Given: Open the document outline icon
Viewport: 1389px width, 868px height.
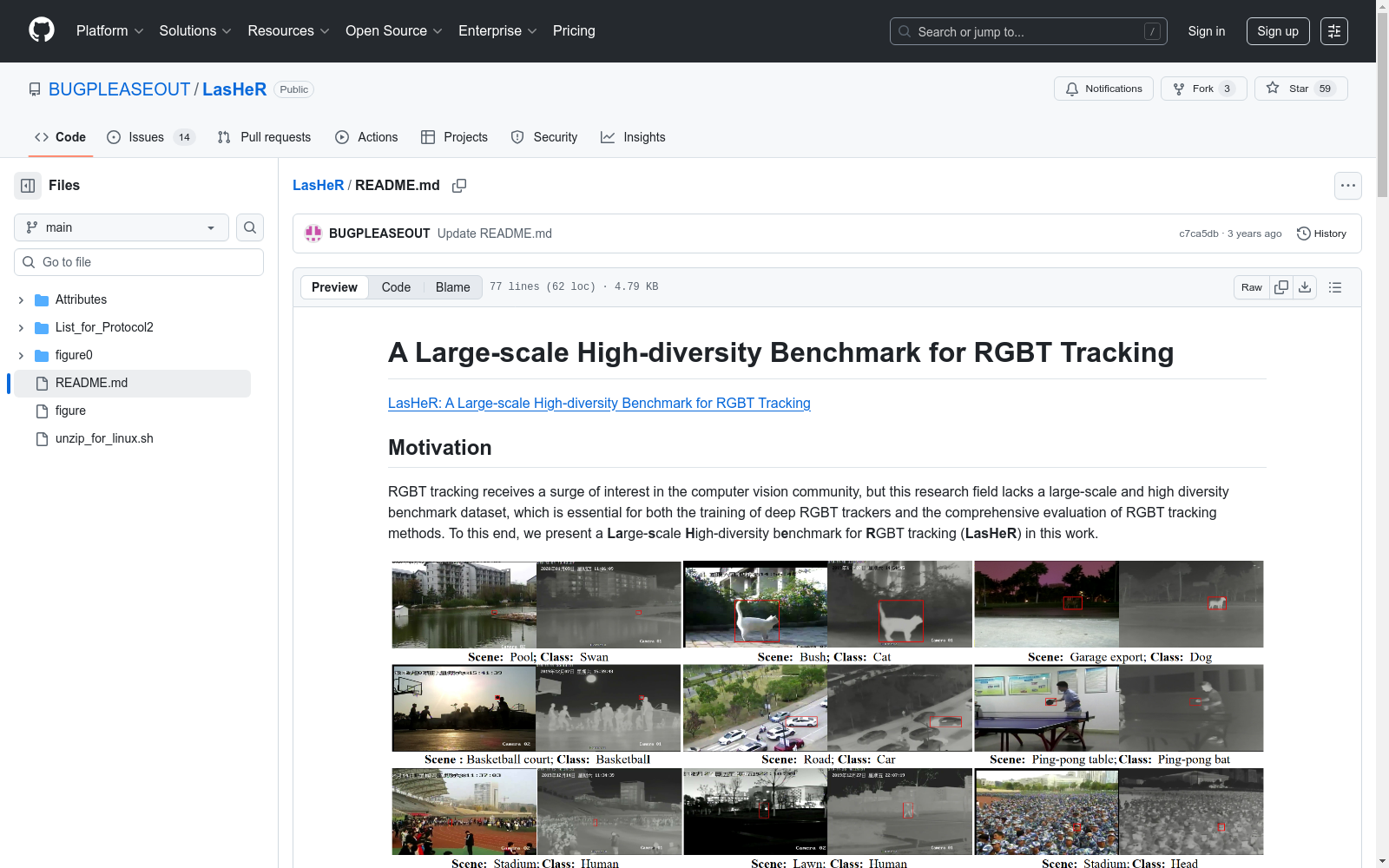Looking at the screenshot, I should [1335, 287].
